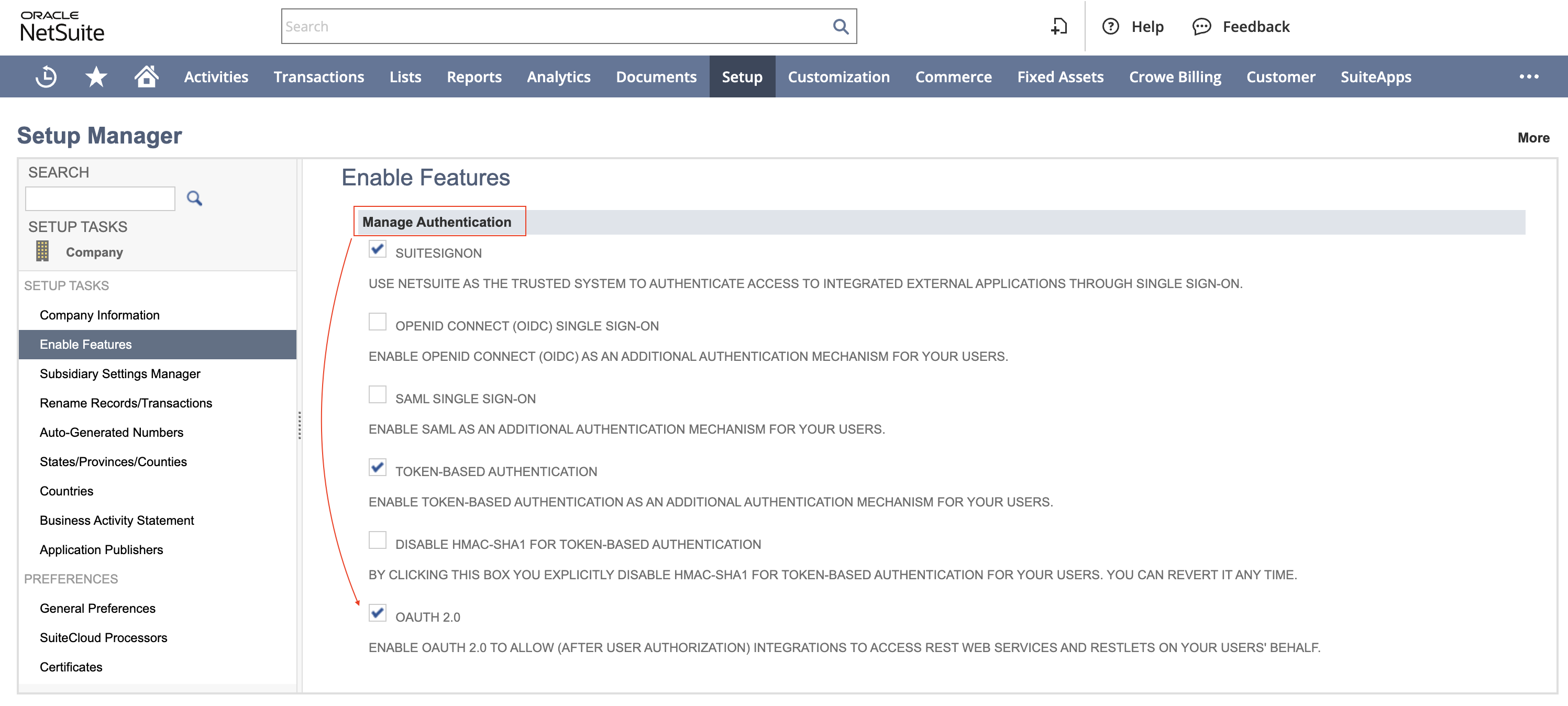Click the Feedback link
Viewport: 1568px width, 706px height.
[x=1256, y=26]
